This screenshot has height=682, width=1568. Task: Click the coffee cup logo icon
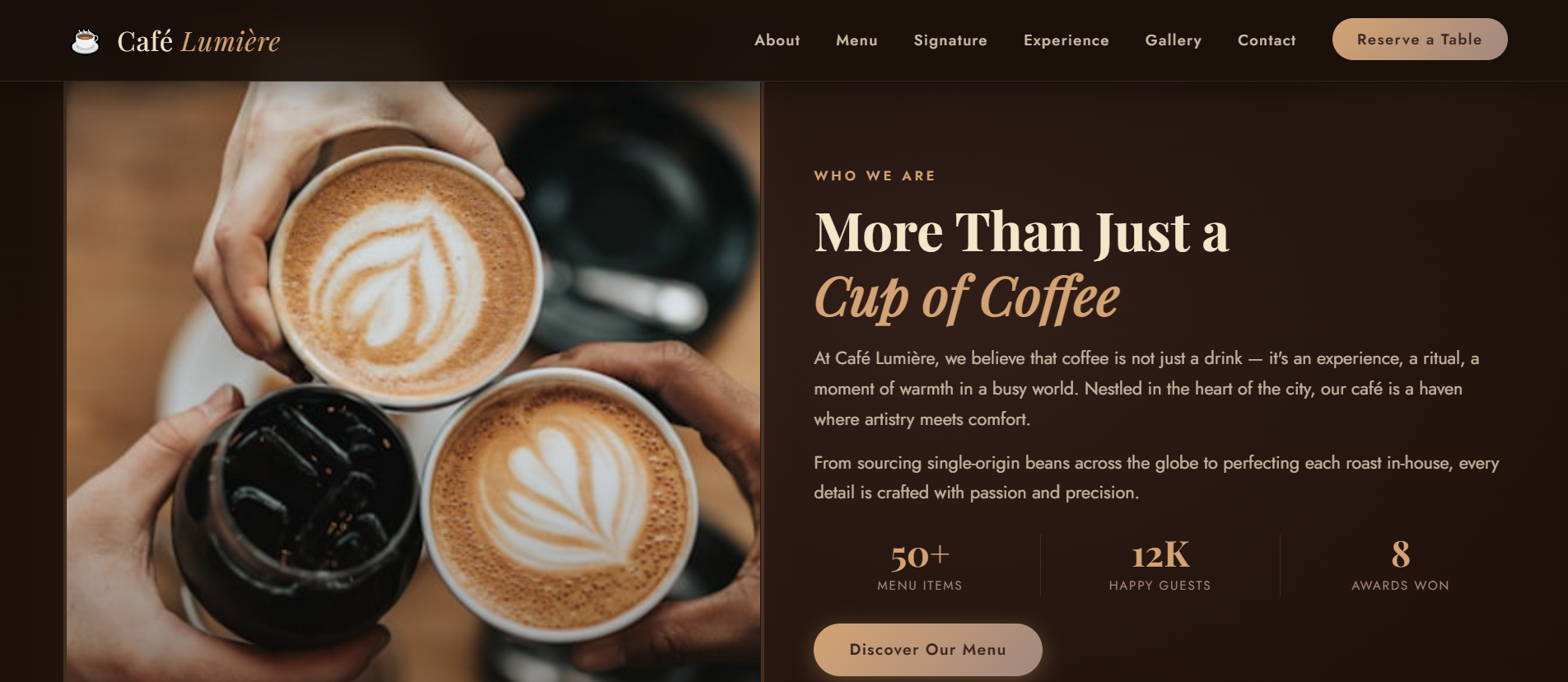tap(85, 41)
